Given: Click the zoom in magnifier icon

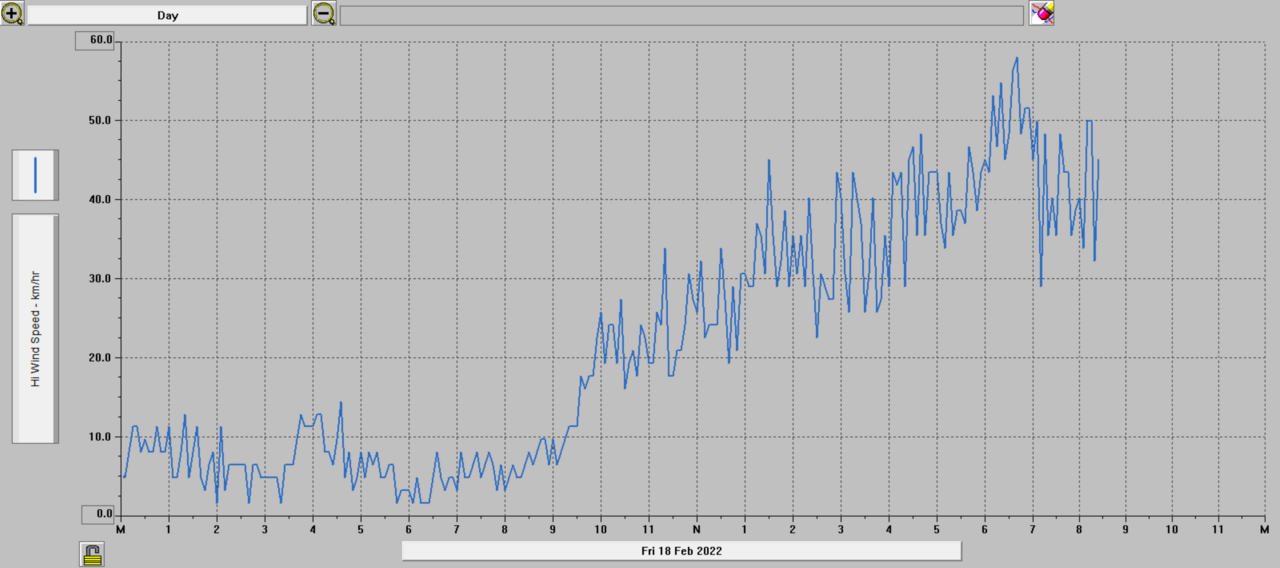Looking at the screenshot, I should (x=12, y=14).
